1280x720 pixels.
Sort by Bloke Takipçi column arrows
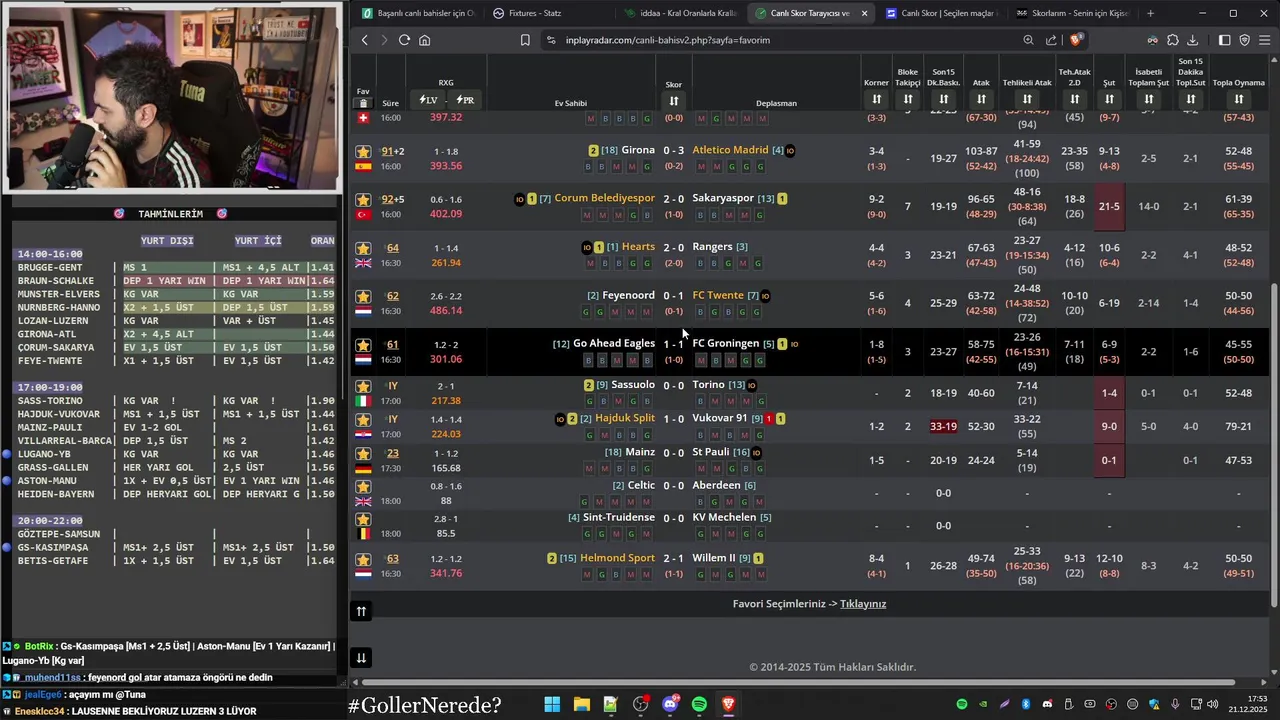tap(908, 99)
